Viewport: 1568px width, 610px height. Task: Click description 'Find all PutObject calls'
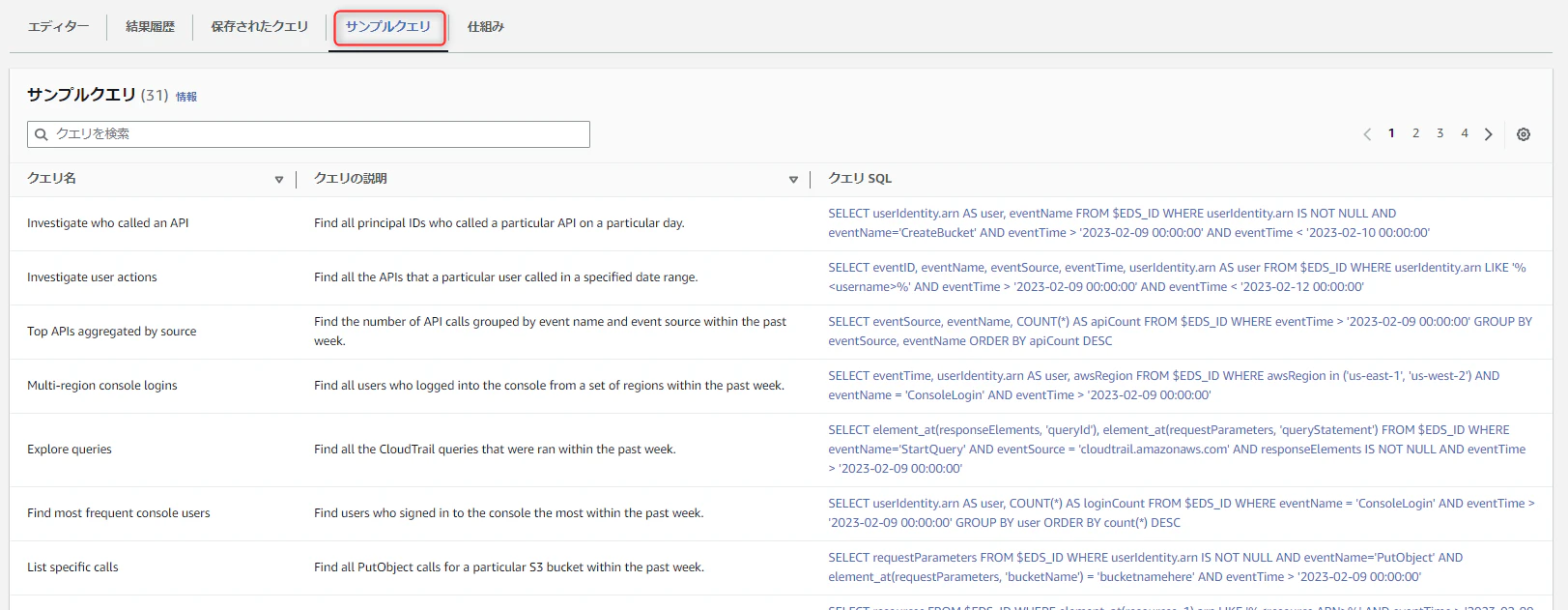[509, 567]
